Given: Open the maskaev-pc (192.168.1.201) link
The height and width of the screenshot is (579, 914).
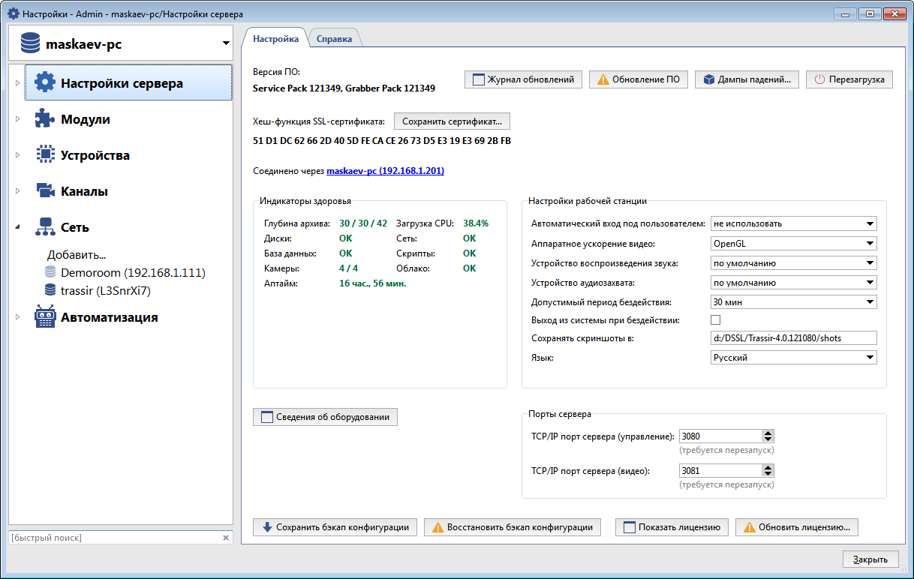Looking at the screenshot, I should point(385,171).
